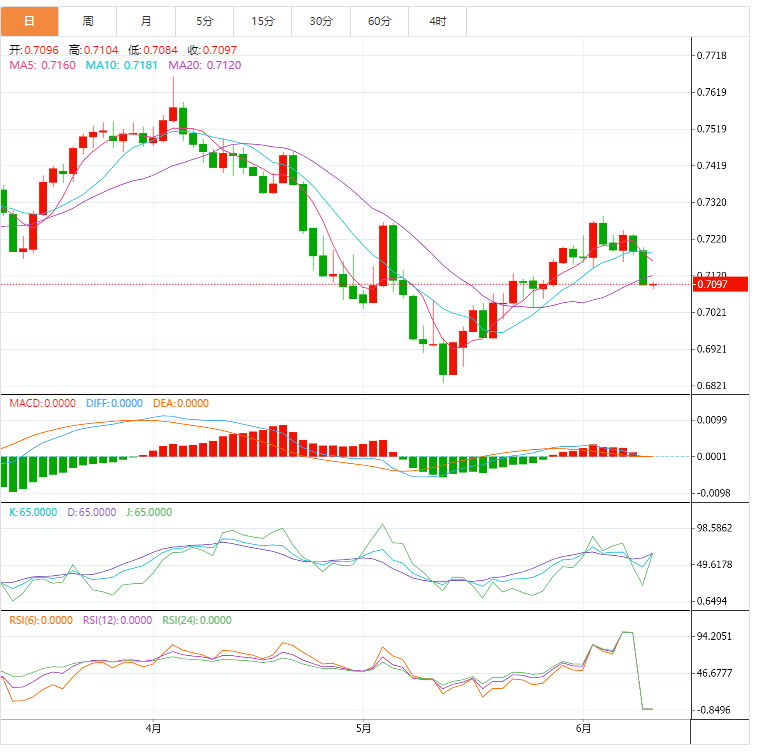758x752 pixels.
Task: Click the -0.8496 RSI axis label
Action: click(713, 710)
